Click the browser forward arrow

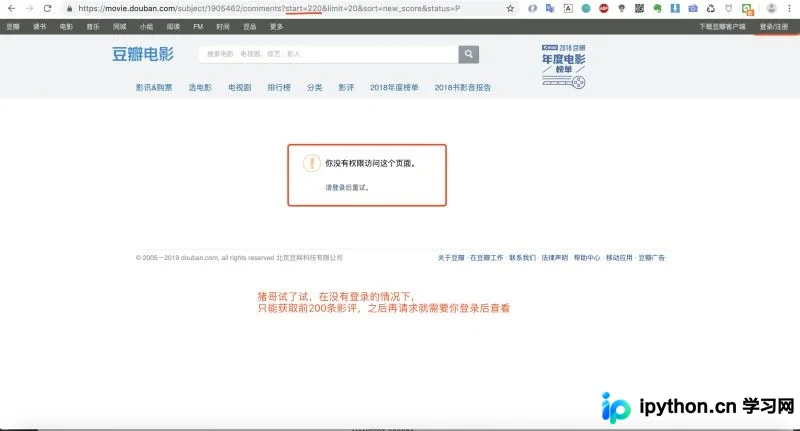click(x=30, y=9)
